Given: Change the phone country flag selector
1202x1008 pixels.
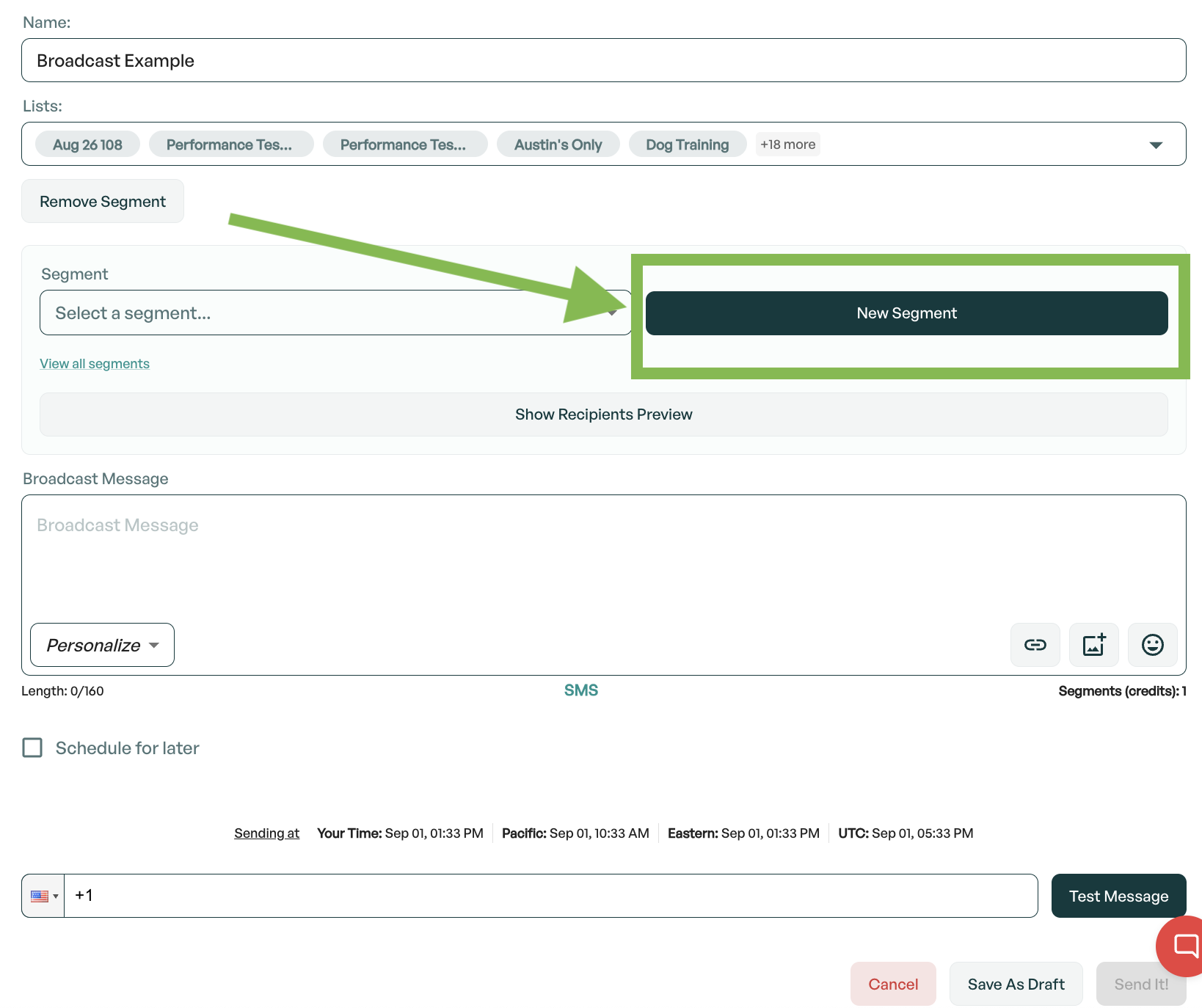Looking at the screenshot, I should pos(44,896).
